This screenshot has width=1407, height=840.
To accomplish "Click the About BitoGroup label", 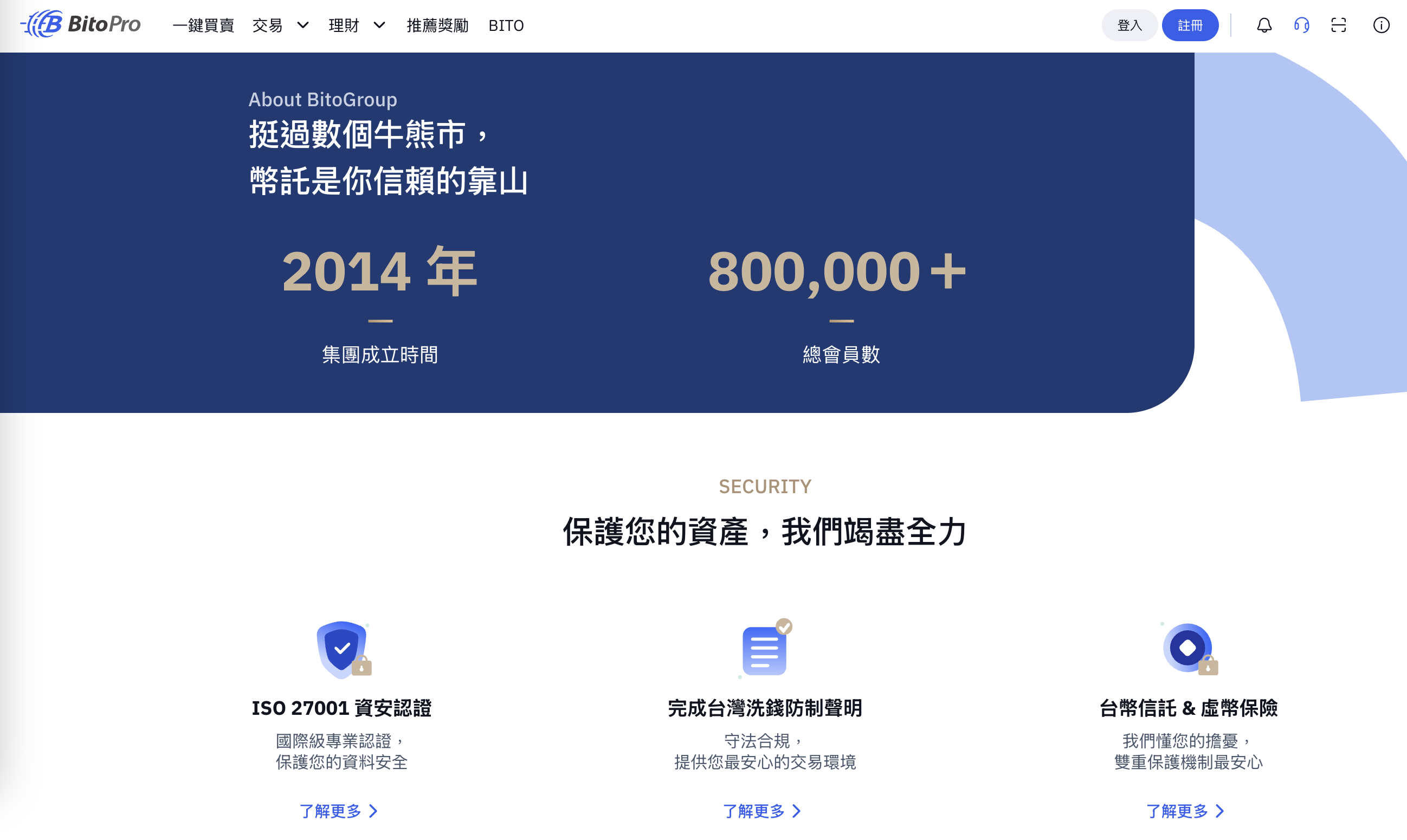I will click(322, 100).
